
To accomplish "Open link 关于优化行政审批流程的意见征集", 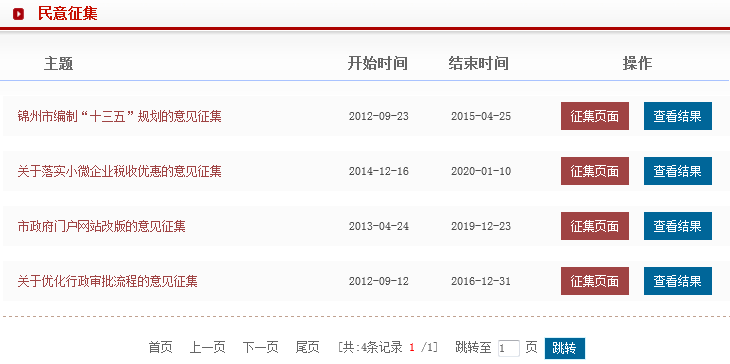I will coord(108,281).
